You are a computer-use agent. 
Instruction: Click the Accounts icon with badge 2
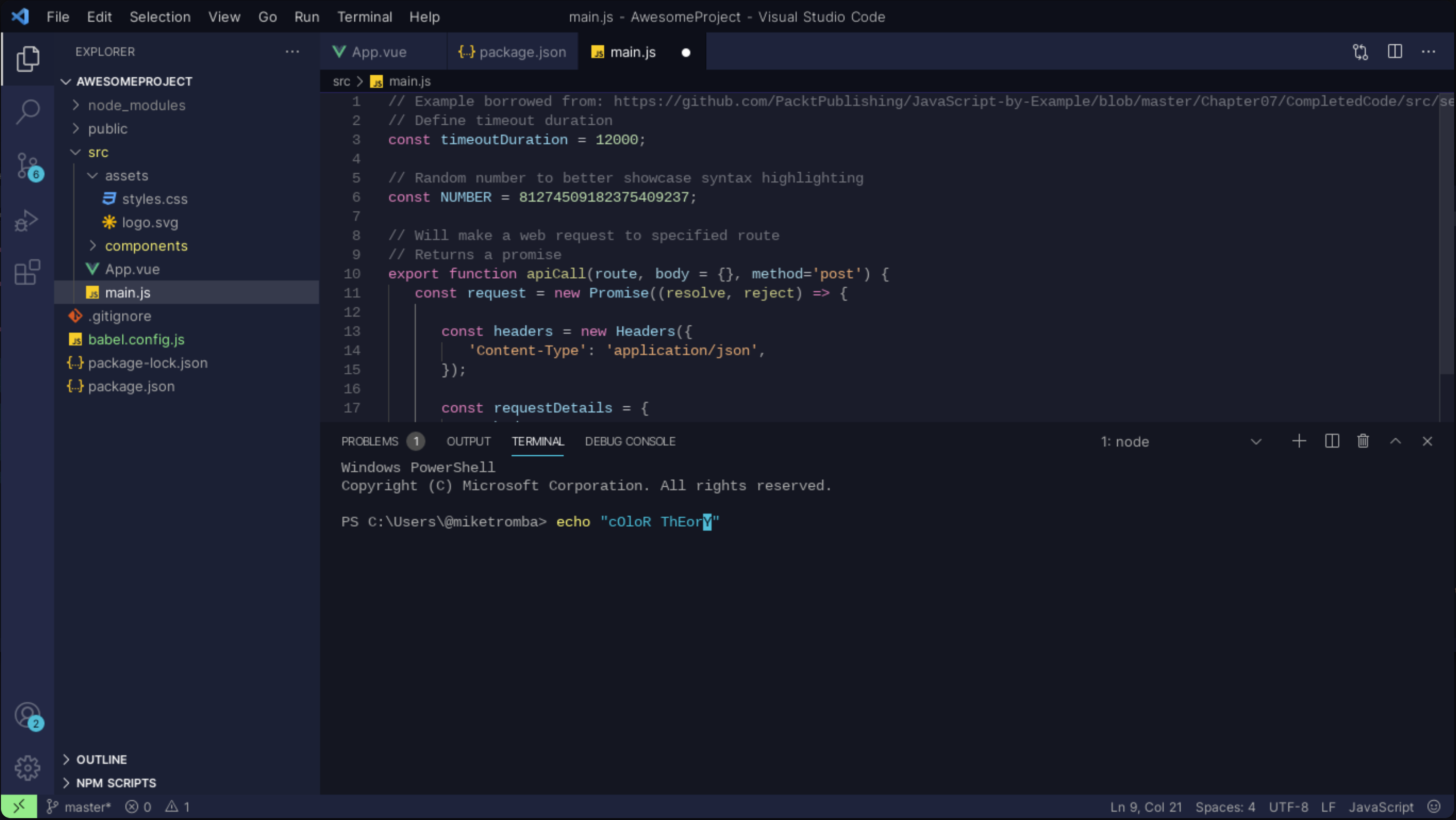click(27, 715)
